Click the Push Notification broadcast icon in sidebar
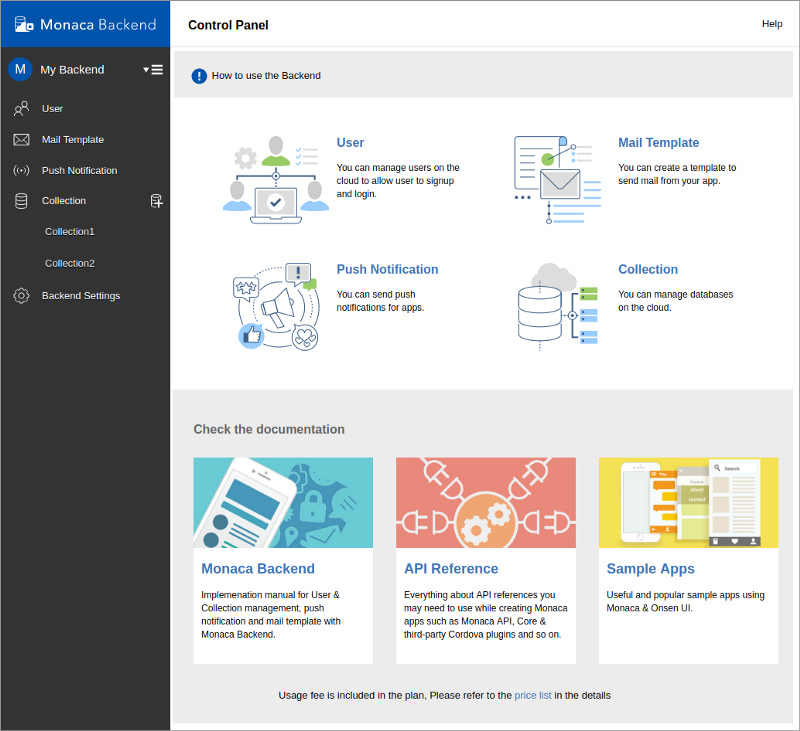 [21, 170]
